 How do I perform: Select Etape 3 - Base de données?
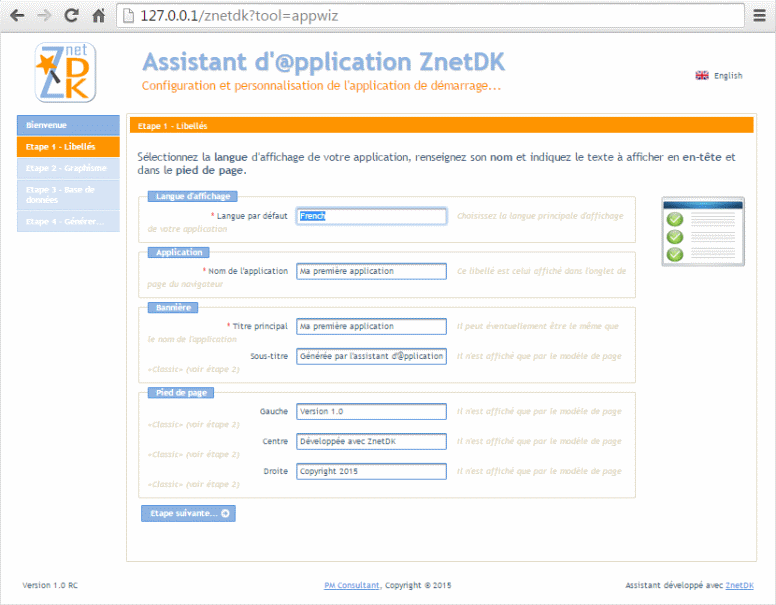[x=68, y=195]
